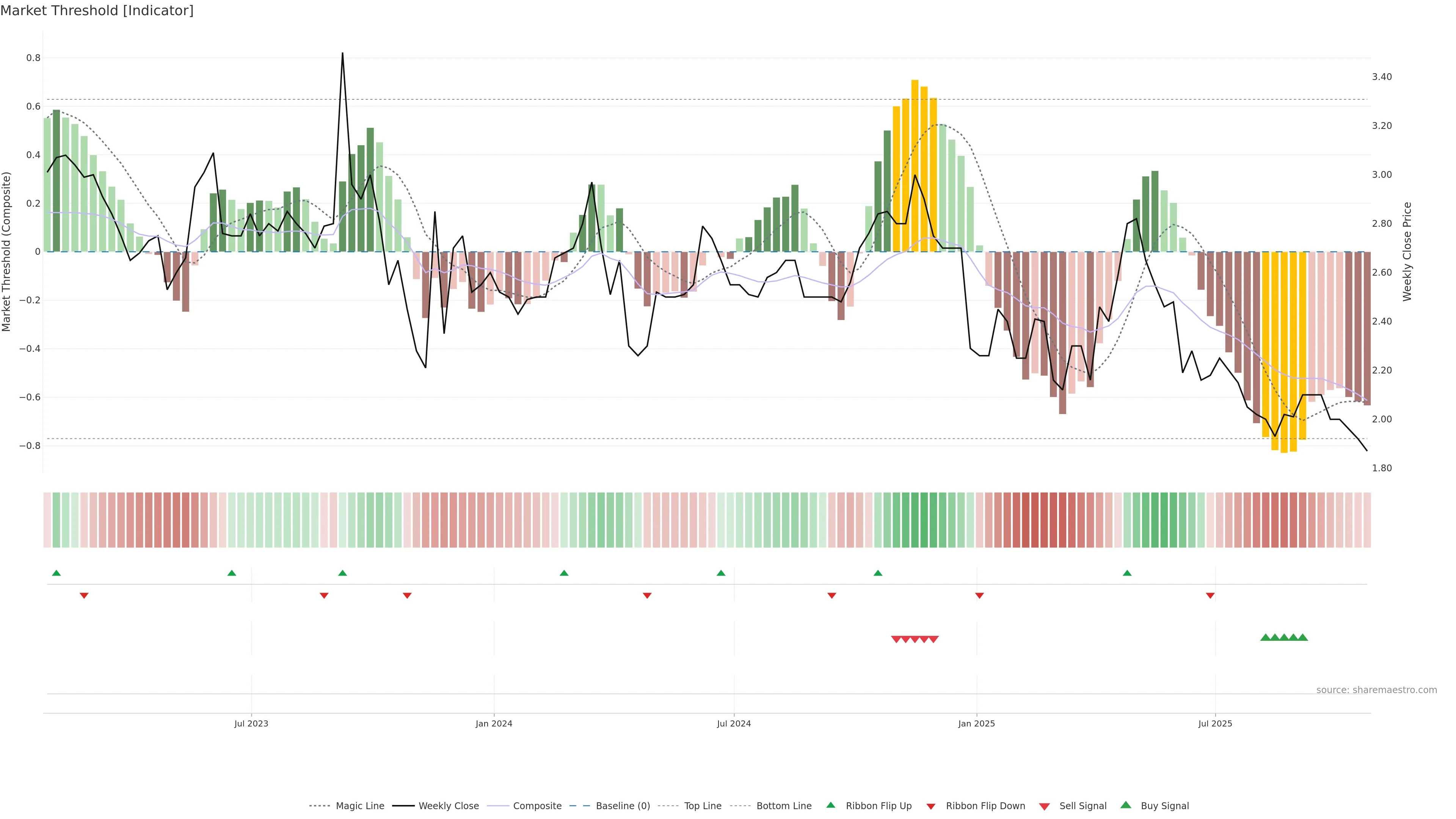Click the Jan 2025 x-axis label
Viewport: 1456px width, 819px height.
click(976, 723)
